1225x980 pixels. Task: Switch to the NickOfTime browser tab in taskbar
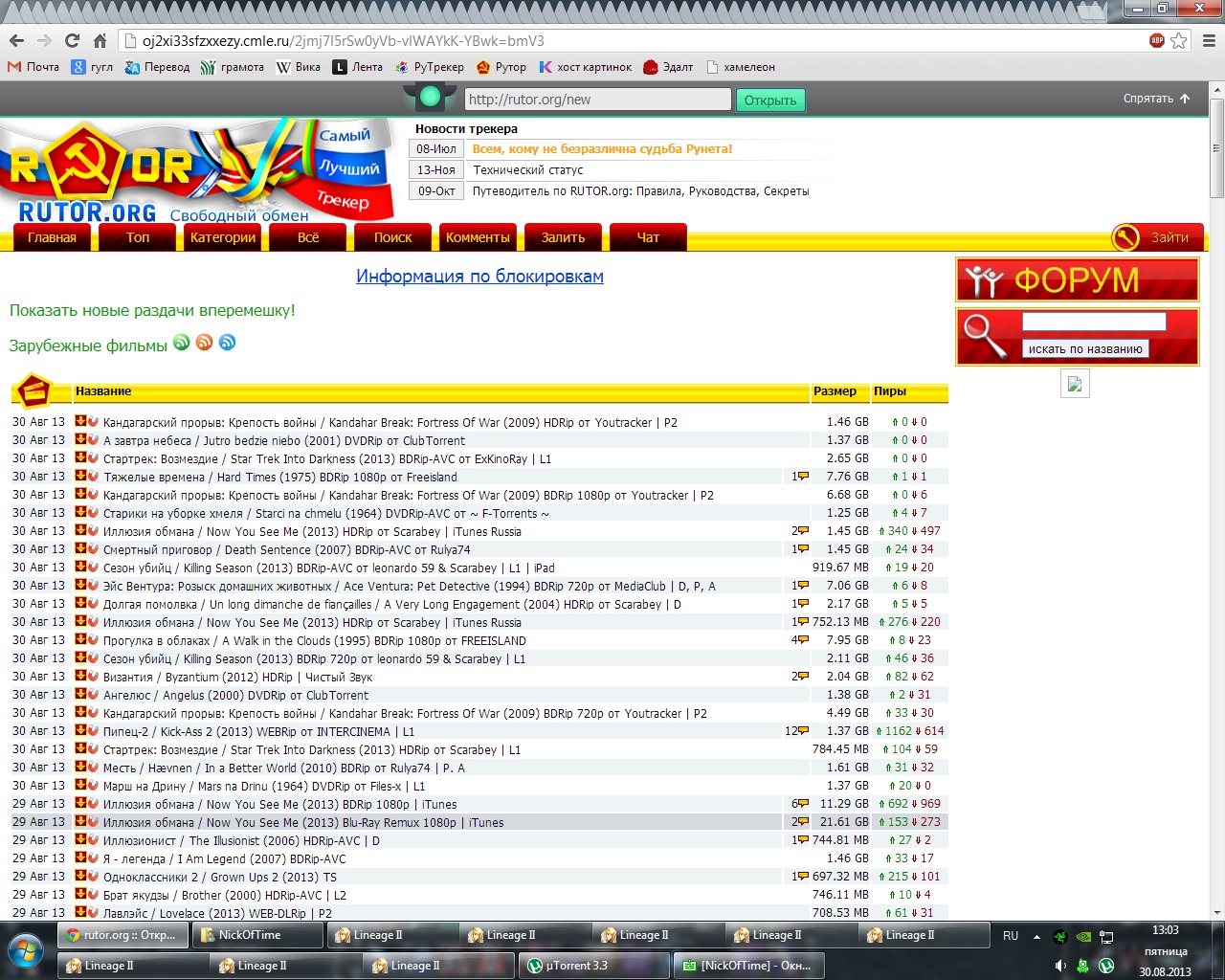pos(249,935)
